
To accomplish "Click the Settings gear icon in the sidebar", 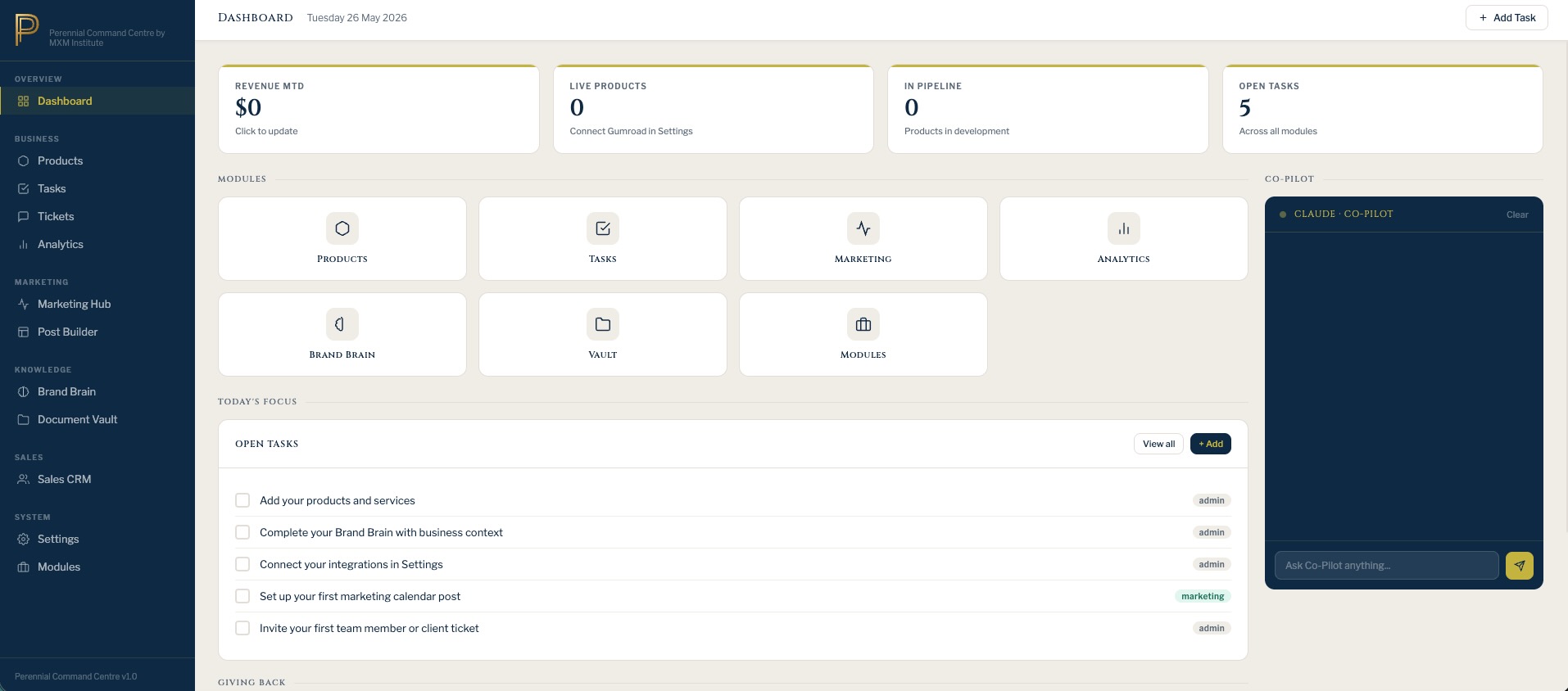I will [x=23, y=539].
